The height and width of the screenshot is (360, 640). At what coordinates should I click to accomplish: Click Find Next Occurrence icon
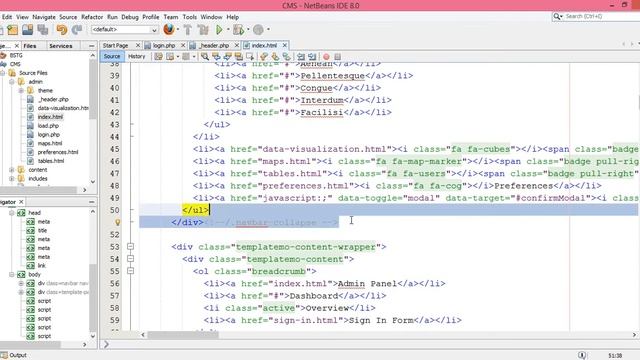(x=227, y=56)
